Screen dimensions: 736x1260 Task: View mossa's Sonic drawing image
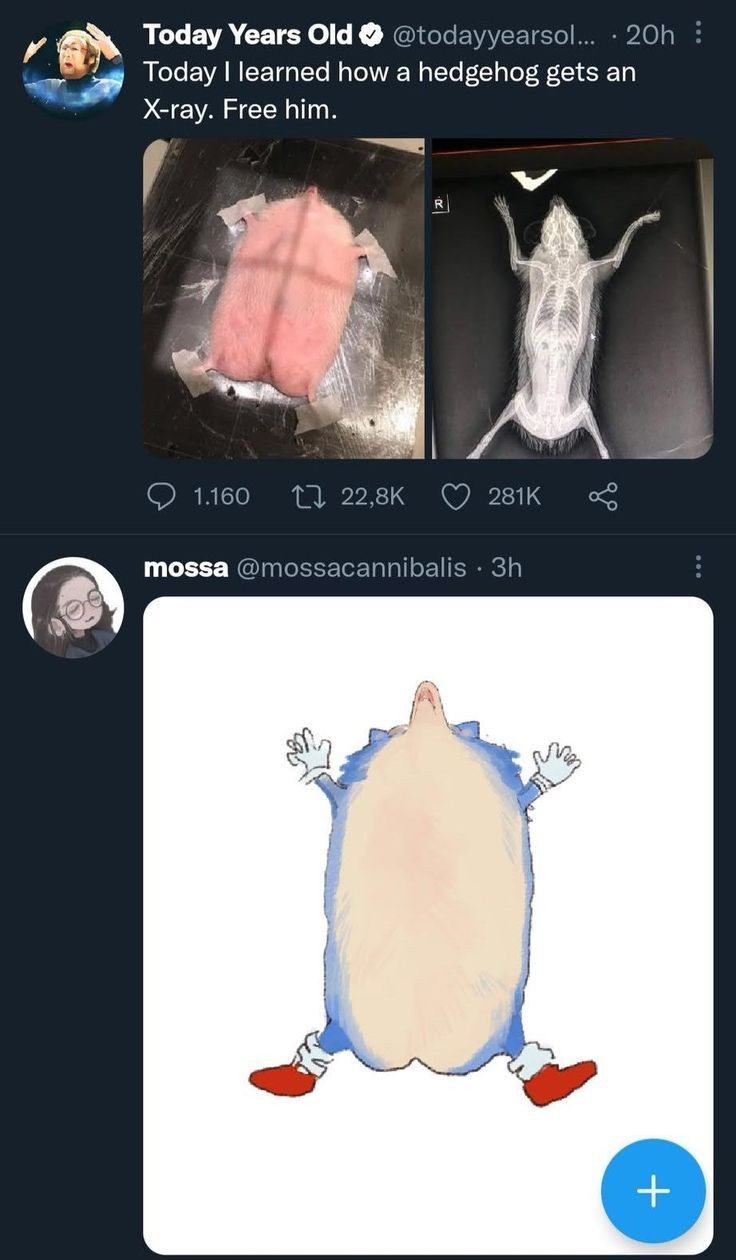pyautogui.click(x=428, y=900)
